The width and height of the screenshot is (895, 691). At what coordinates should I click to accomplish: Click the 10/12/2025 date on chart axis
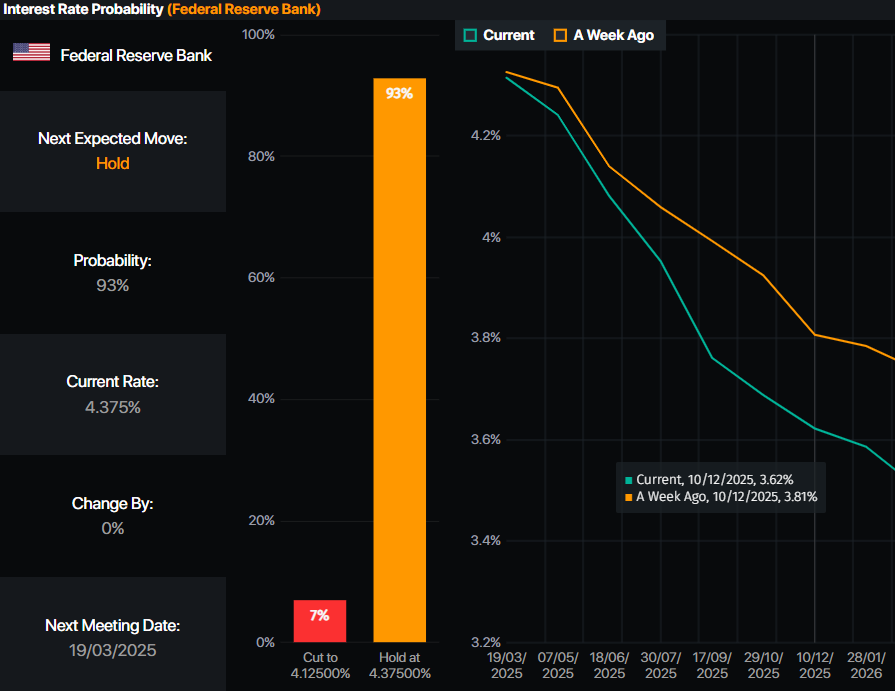click(814, 665)
